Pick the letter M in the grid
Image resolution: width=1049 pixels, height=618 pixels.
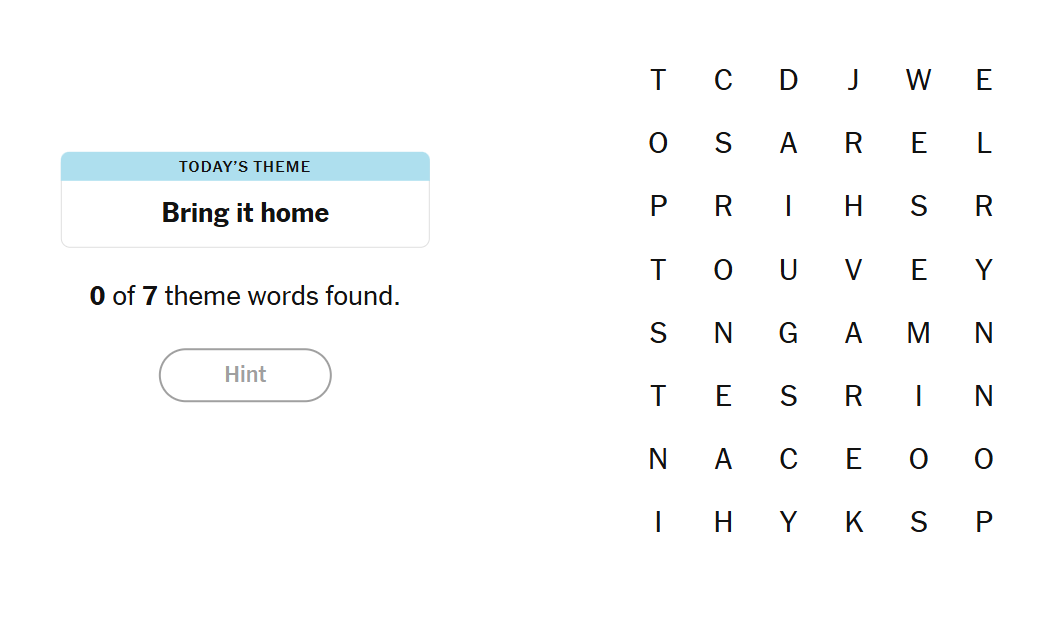point(918,333)
